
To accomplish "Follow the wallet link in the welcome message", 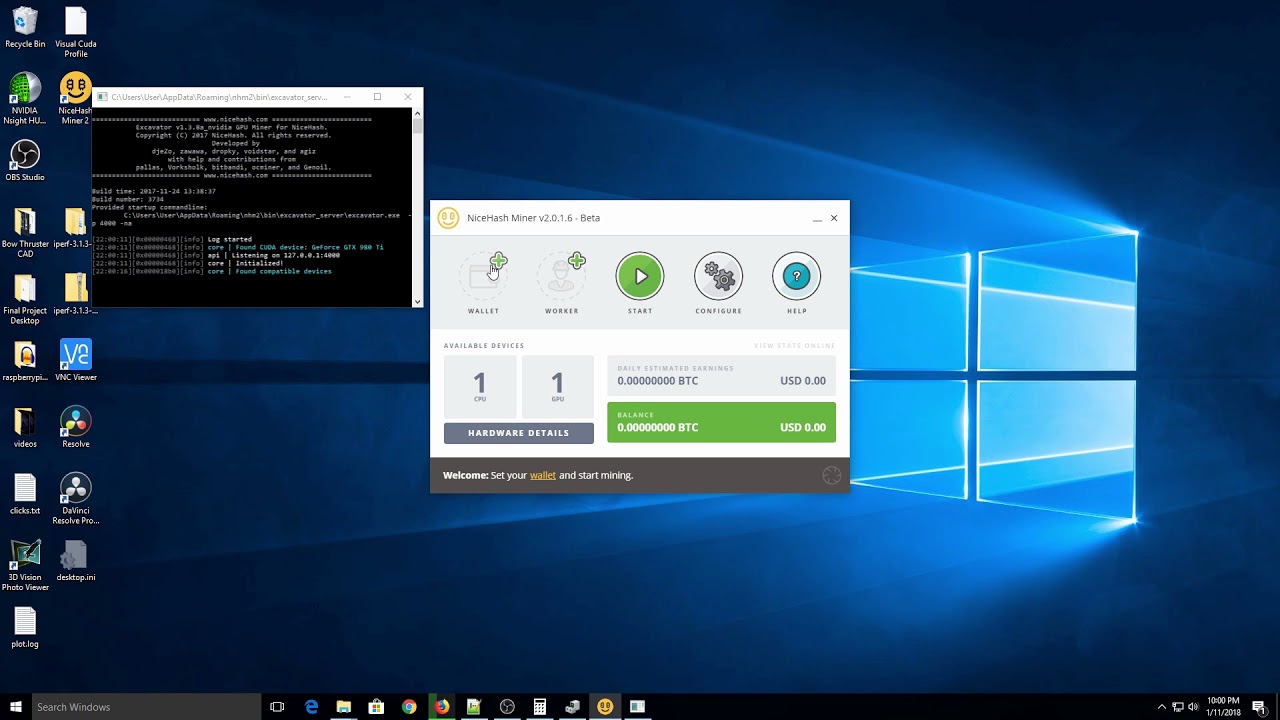I will (x=543, y=475).
